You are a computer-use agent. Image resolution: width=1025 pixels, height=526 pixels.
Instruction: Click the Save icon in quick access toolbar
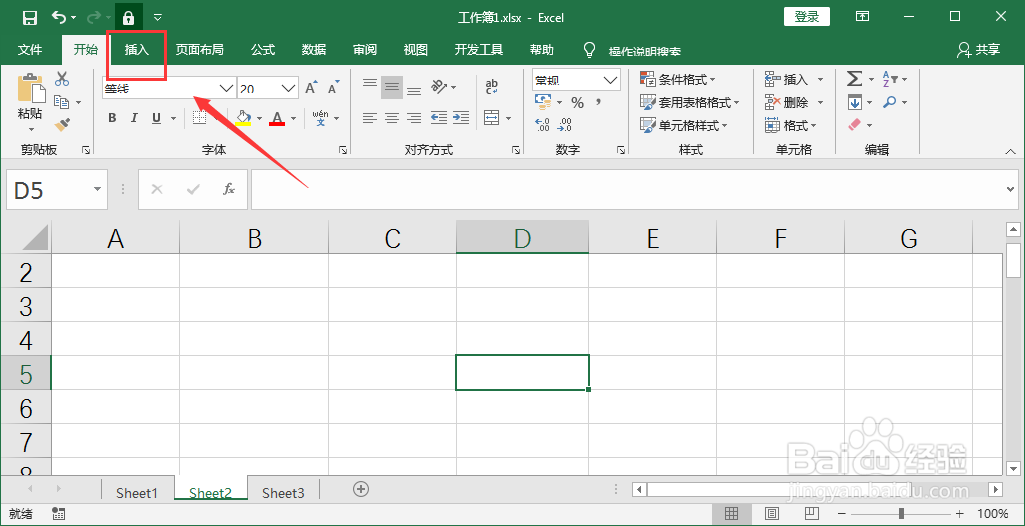[x=29, y=18]
